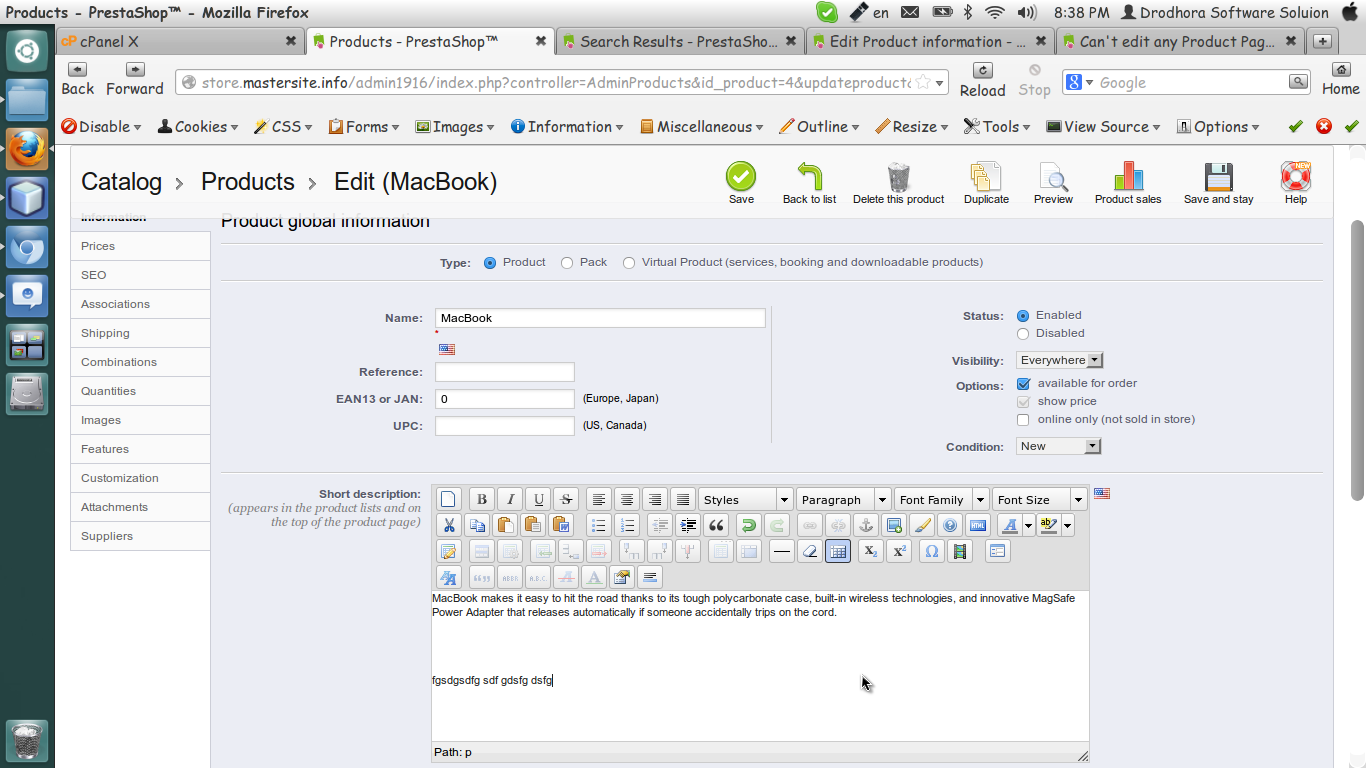Screen dimensions: 1366x768
Task: Open the Quantities sidebar tab
Action: click(x=140, y=391)
